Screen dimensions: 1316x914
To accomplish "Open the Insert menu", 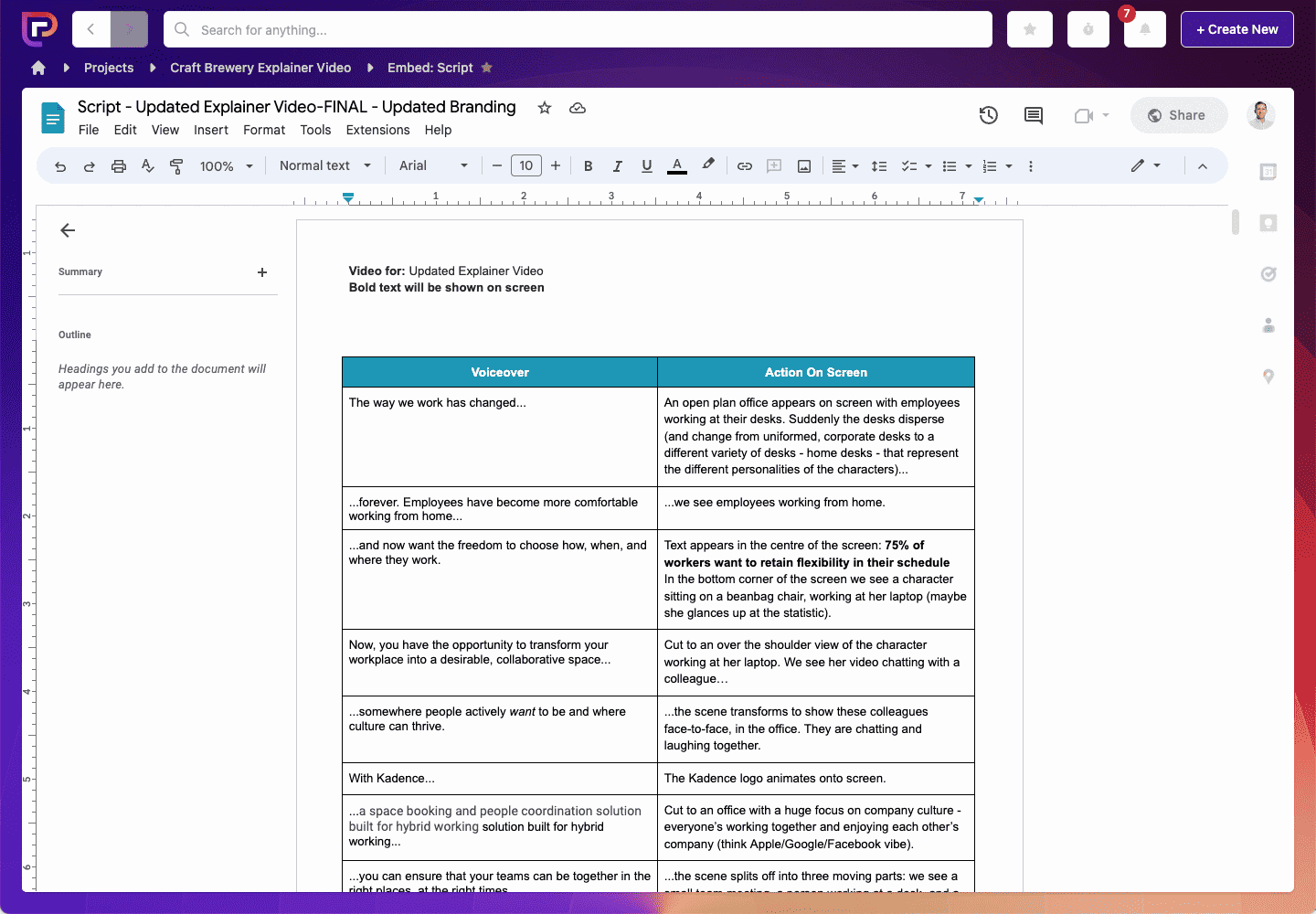I will click(211, 130).
